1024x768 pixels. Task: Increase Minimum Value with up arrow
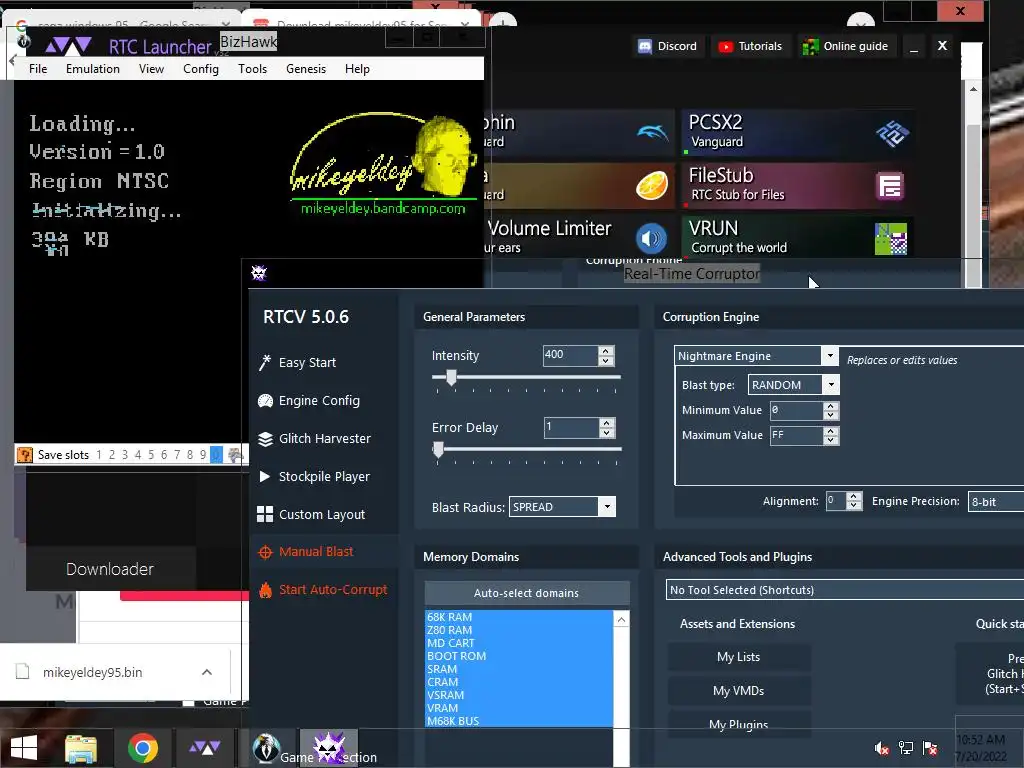point(831,406)
